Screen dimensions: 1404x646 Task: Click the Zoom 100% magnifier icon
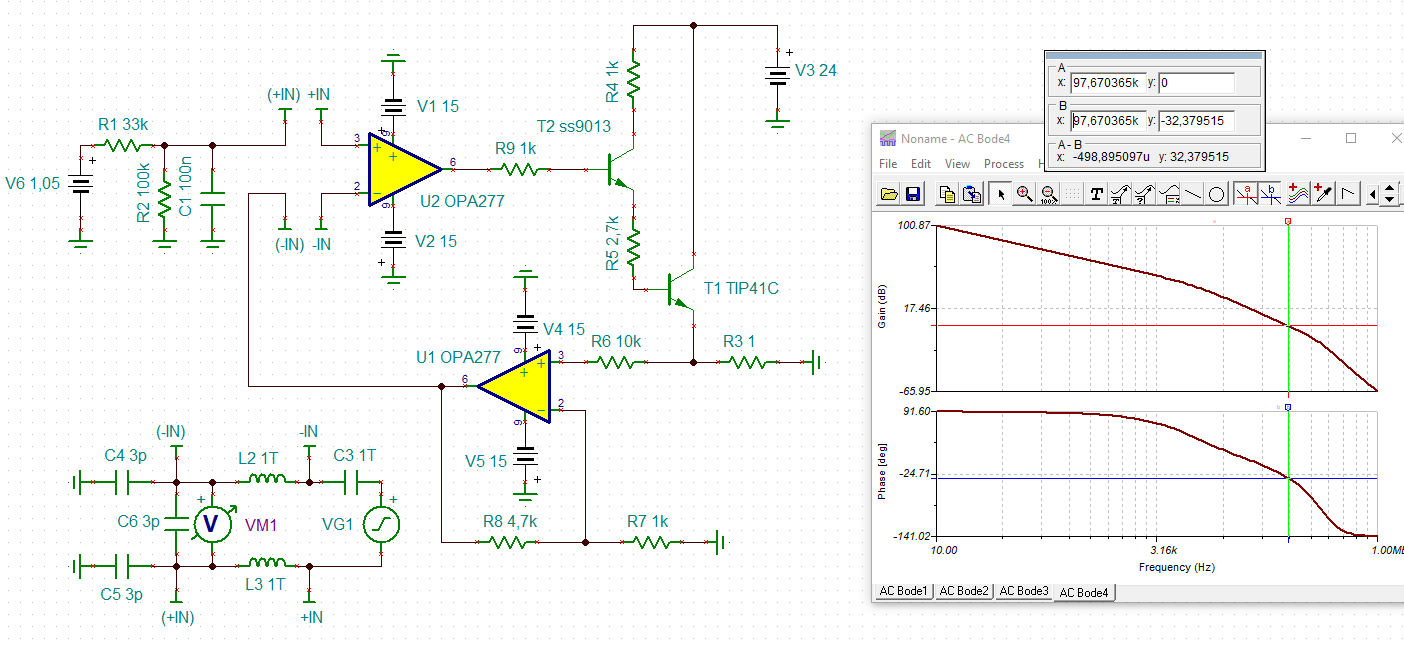coord(1049,194)
